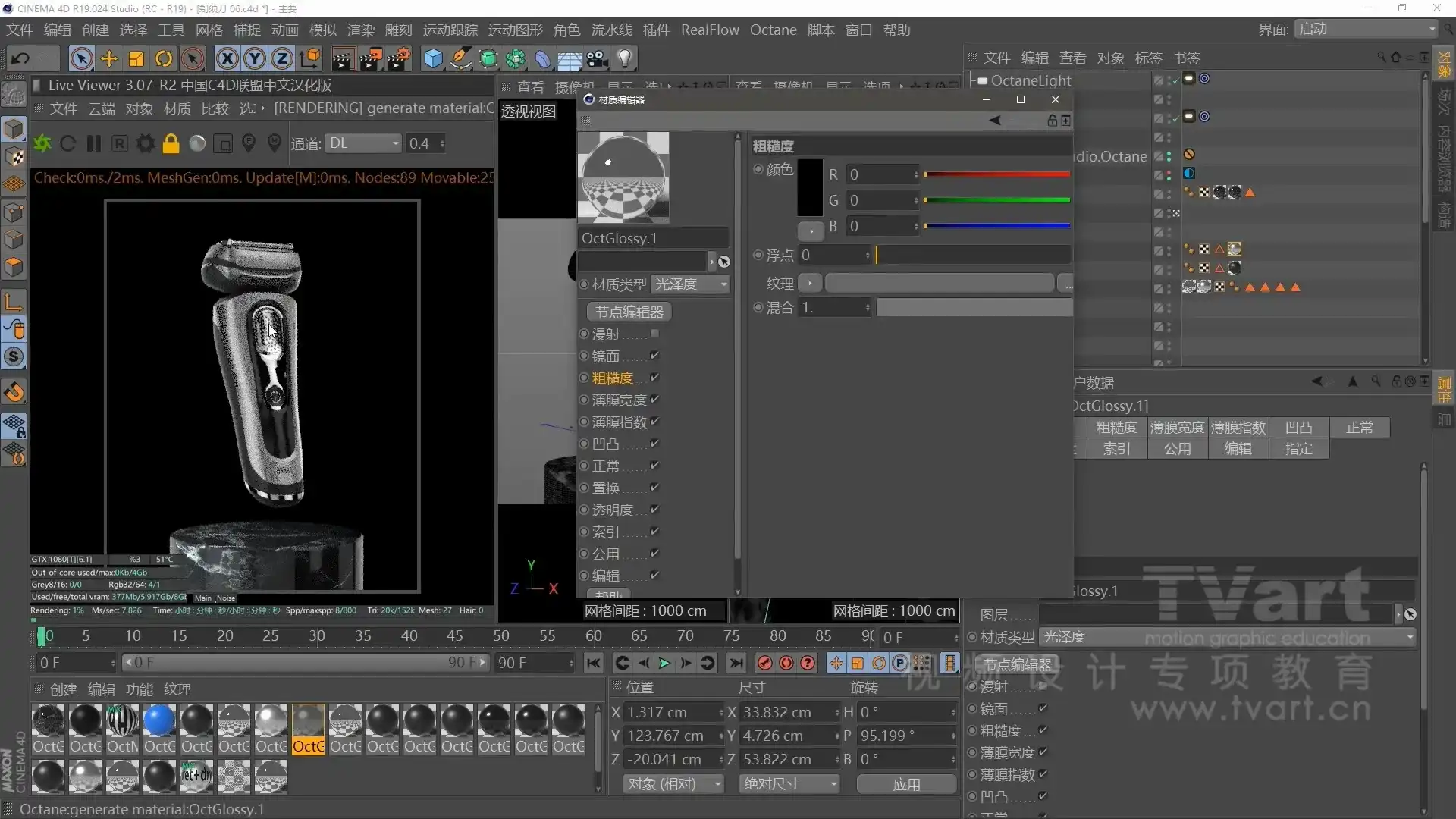
Task: Click the camera icon in the top toolbar
Action: click(x=597, y=58)
